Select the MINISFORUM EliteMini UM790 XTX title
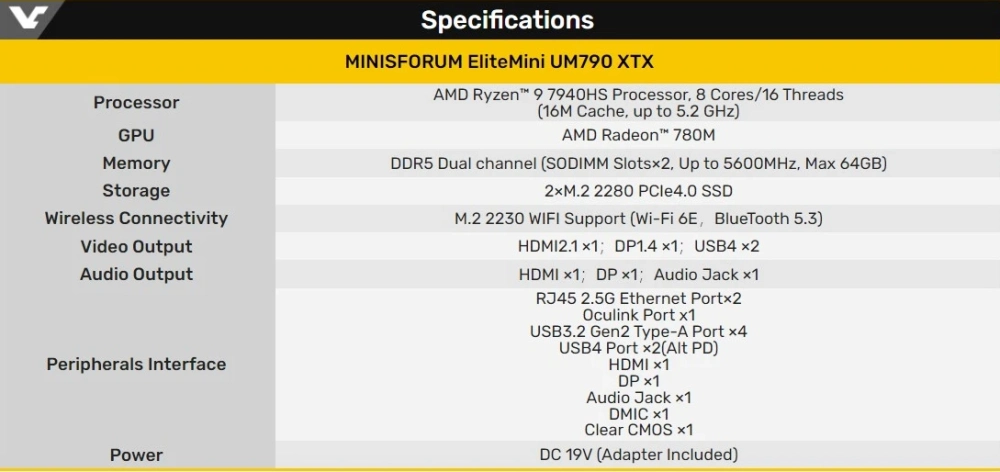The image size is (1000, 472). tap(499, 61)
